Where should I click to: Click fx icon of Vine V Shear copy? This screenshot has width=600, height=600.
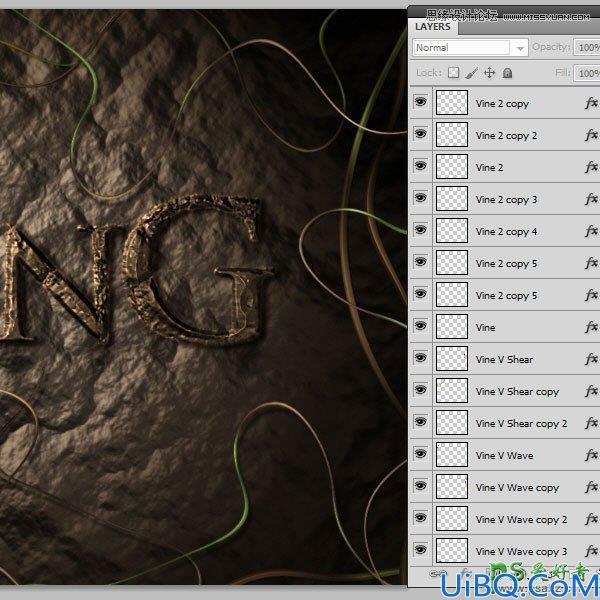coord(591,391)
